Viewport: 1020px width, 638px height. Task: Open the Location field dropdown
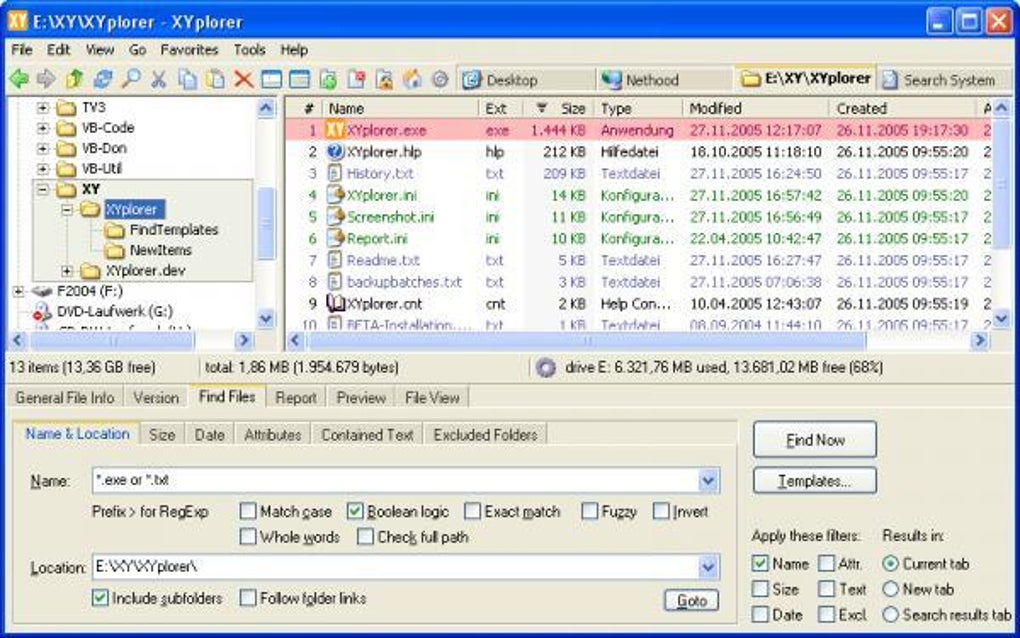708,567
